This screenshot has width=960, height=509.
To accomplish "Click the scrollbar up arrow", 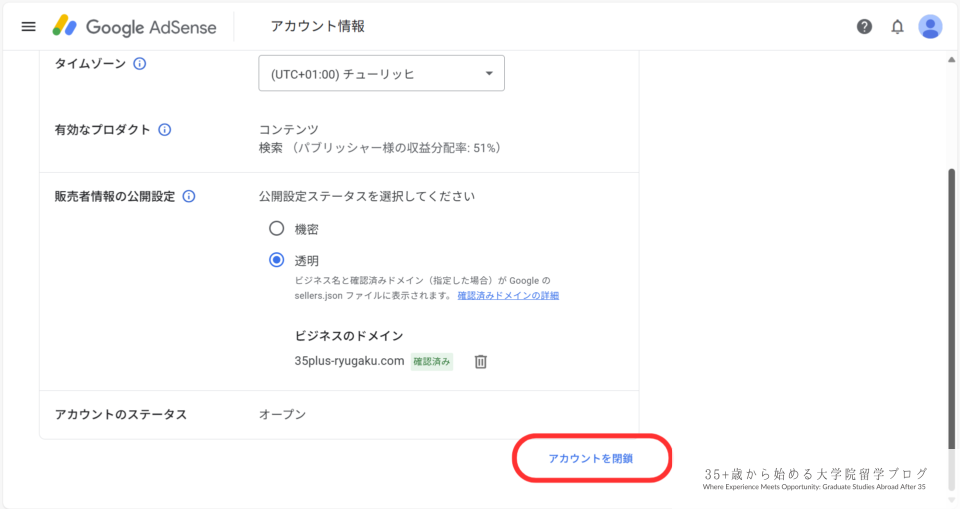I will coord(950,59).
